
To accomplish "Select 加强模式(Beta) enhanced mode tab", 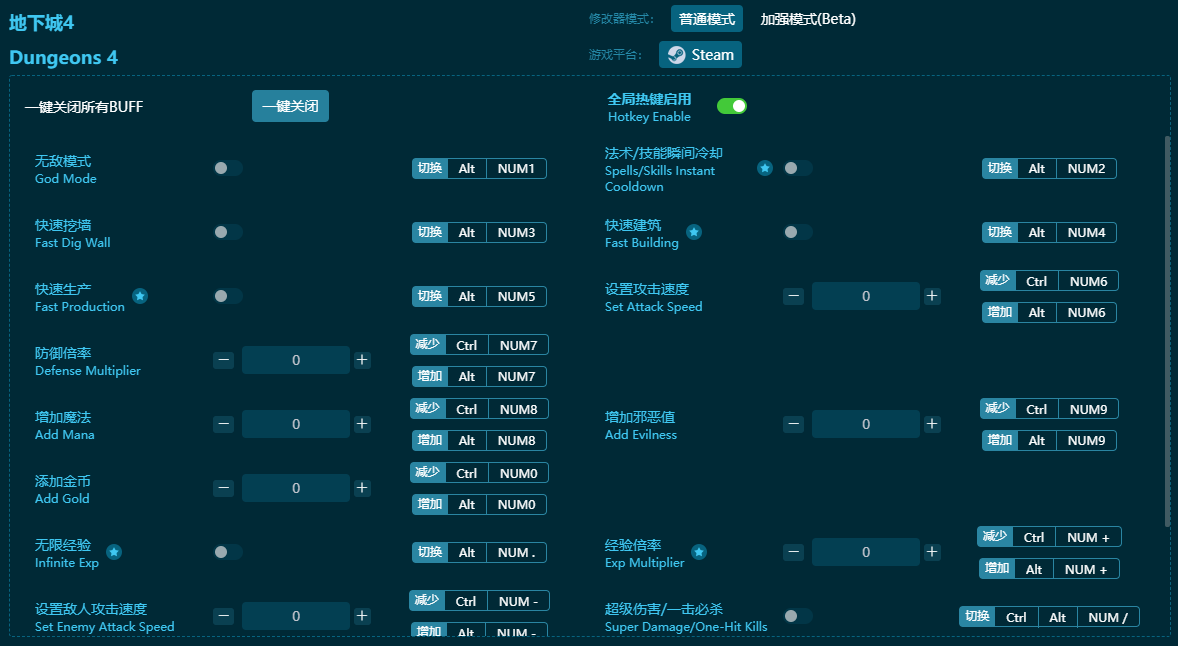I will pos(808,19).
